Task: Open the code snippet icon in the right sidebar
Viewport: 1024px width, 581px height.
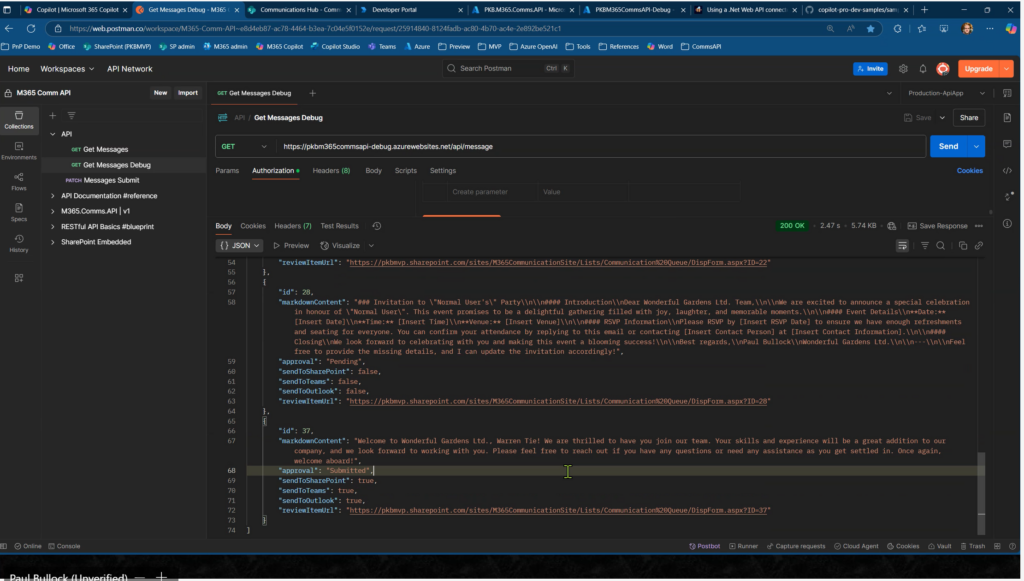Action: (x=1007, y=170)
